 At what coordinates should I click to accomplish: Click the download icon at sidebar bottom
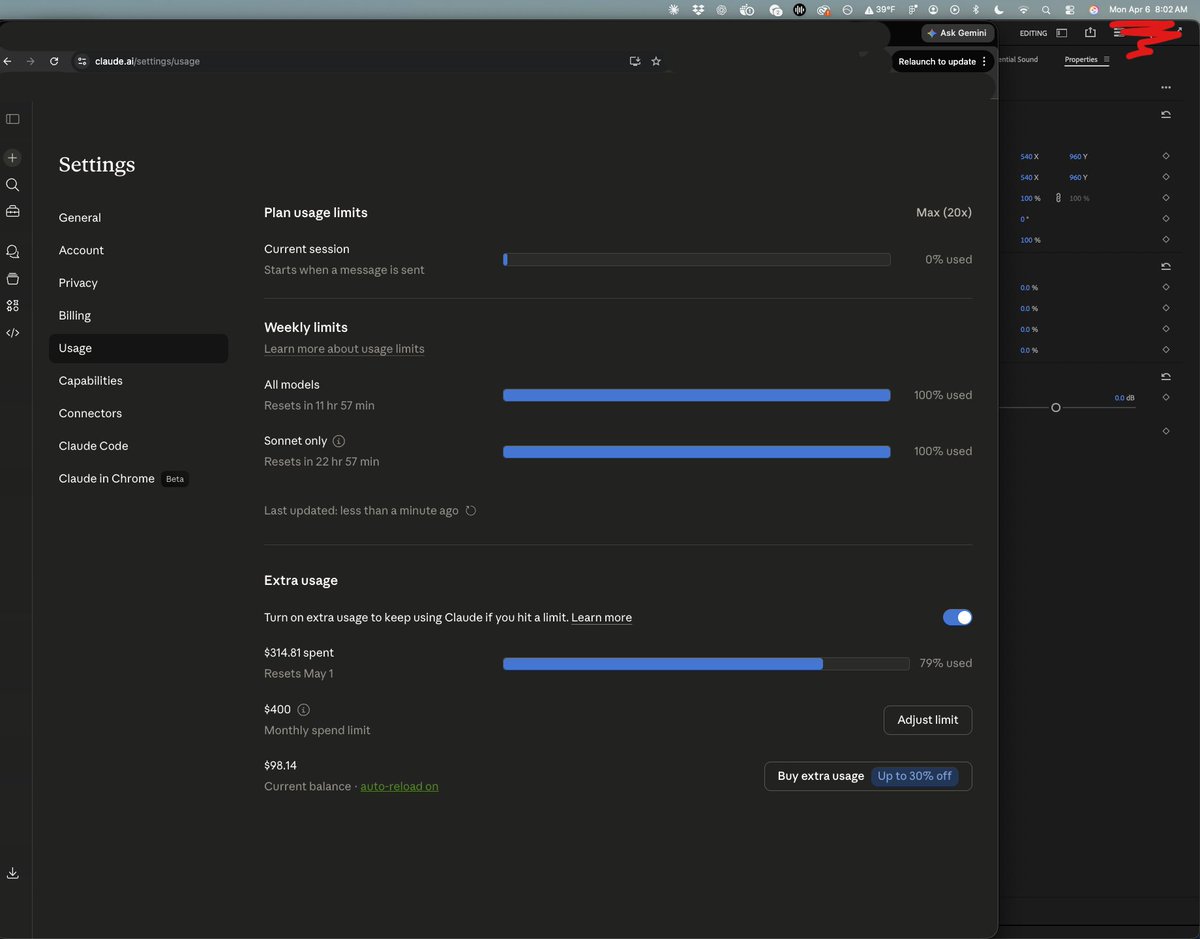pos(12,873)
